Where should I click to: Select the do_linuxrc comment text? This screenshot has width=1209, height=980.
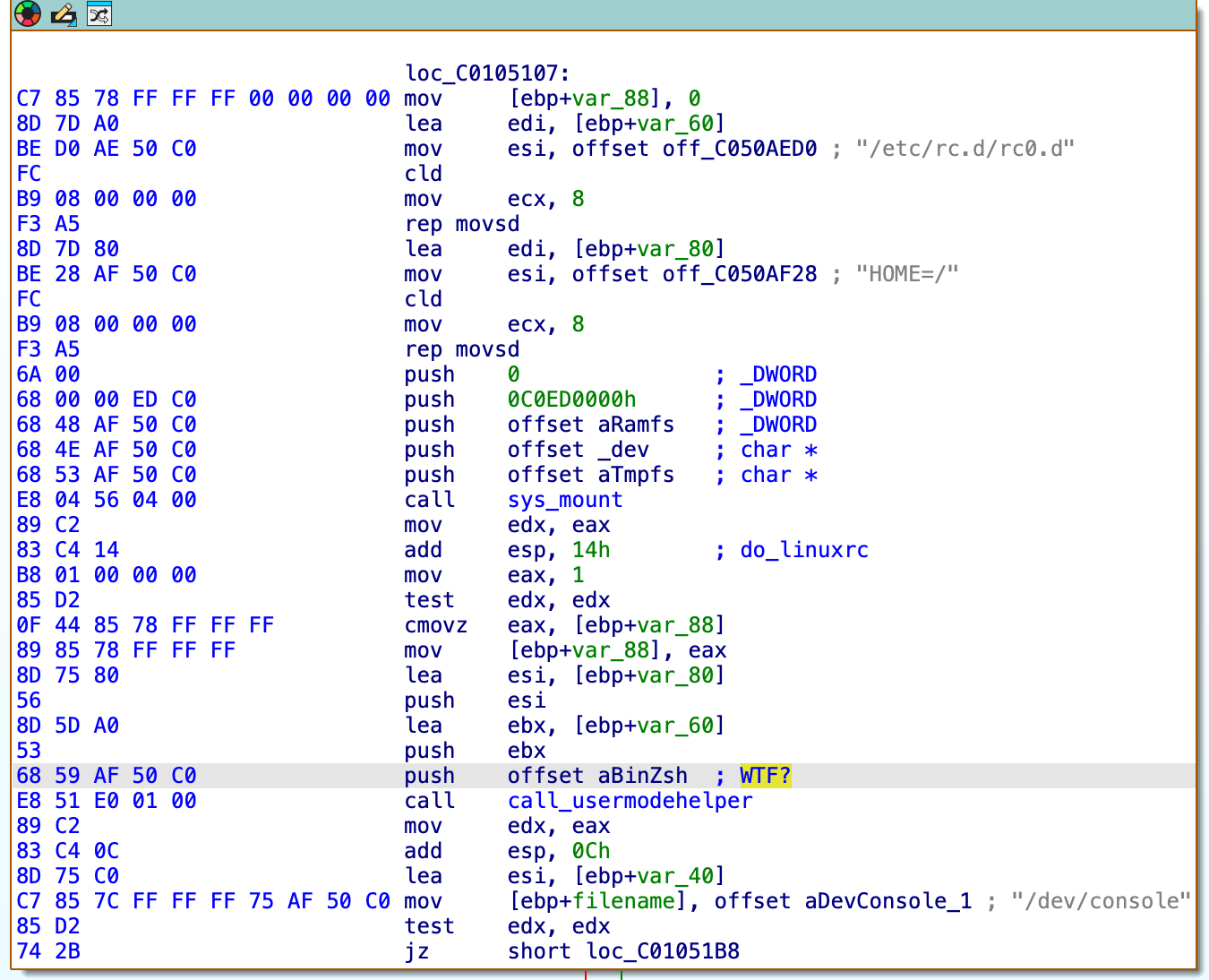click(x=804, y=550)
